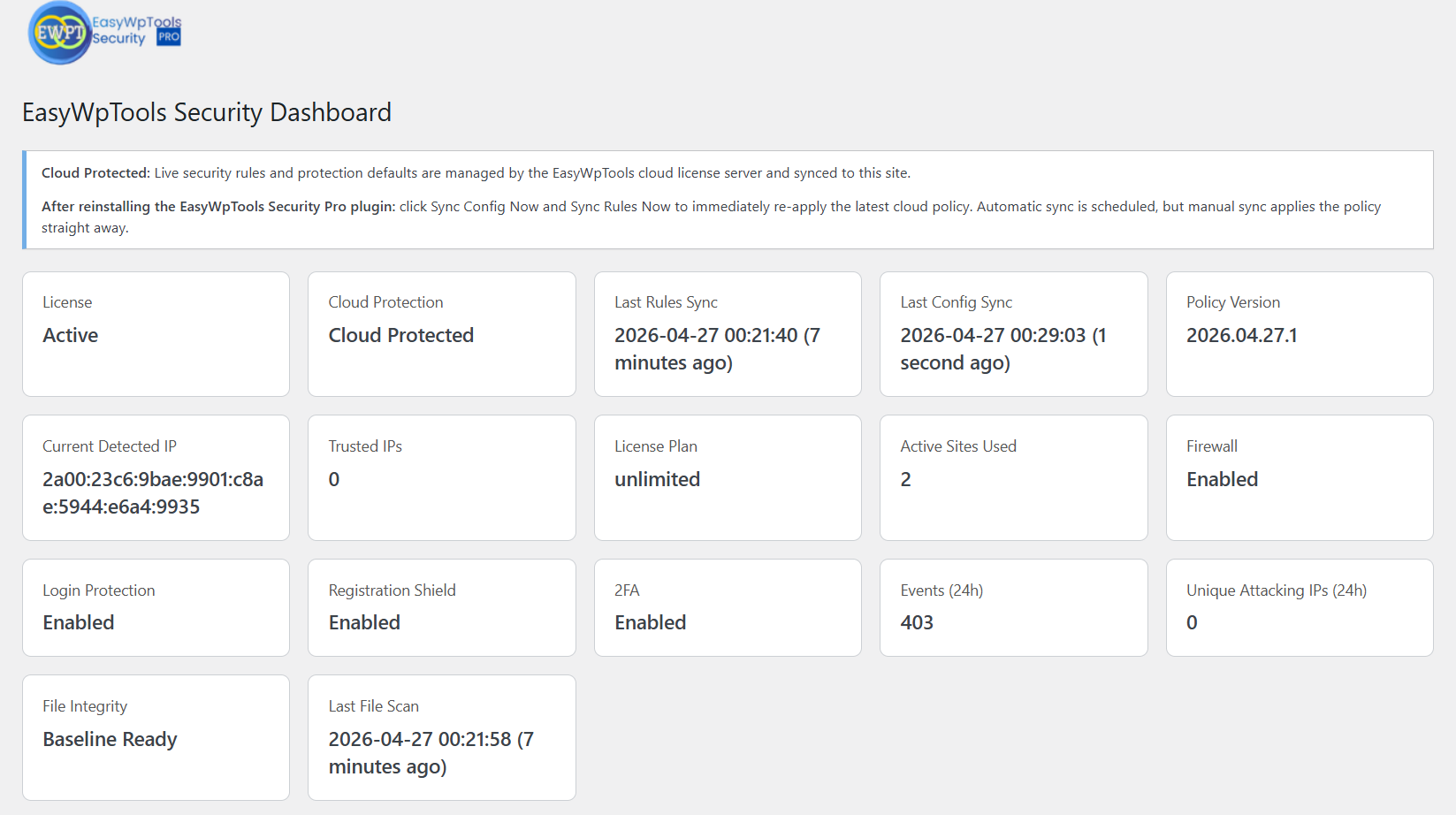Click the 'Baseline Ready' status value

point(111,739)
